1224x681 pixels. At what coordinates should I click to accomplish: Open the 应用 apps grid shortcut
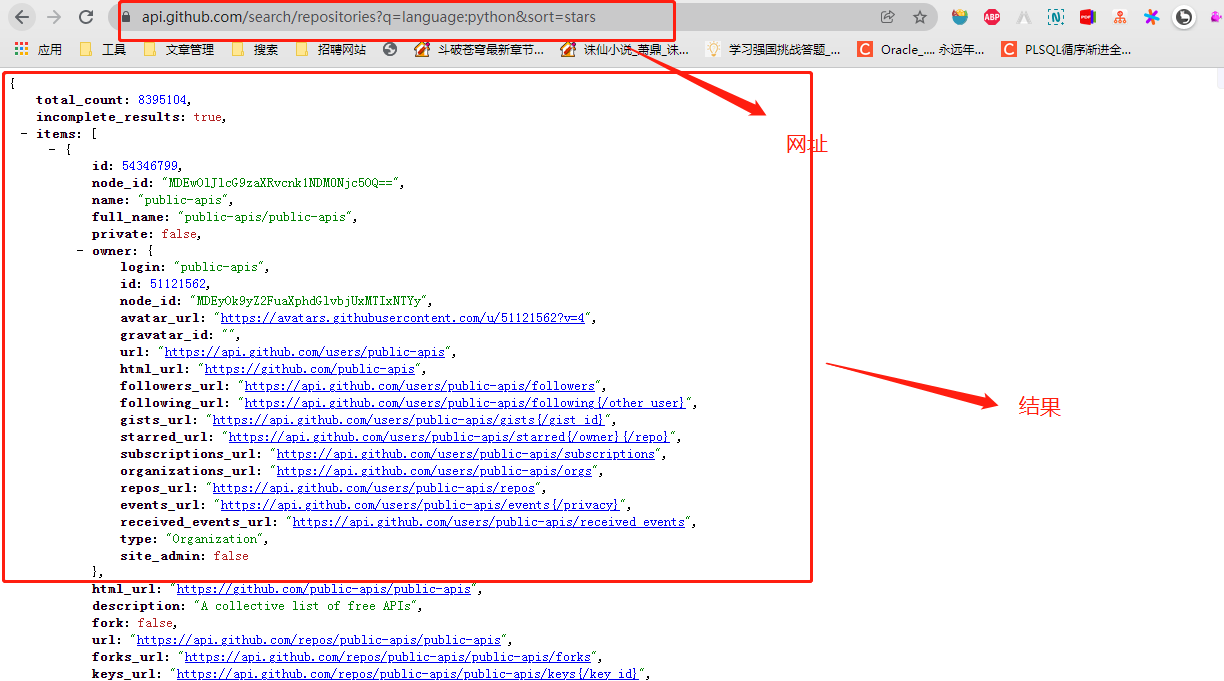pyautogui.click(x=38, y=49)
